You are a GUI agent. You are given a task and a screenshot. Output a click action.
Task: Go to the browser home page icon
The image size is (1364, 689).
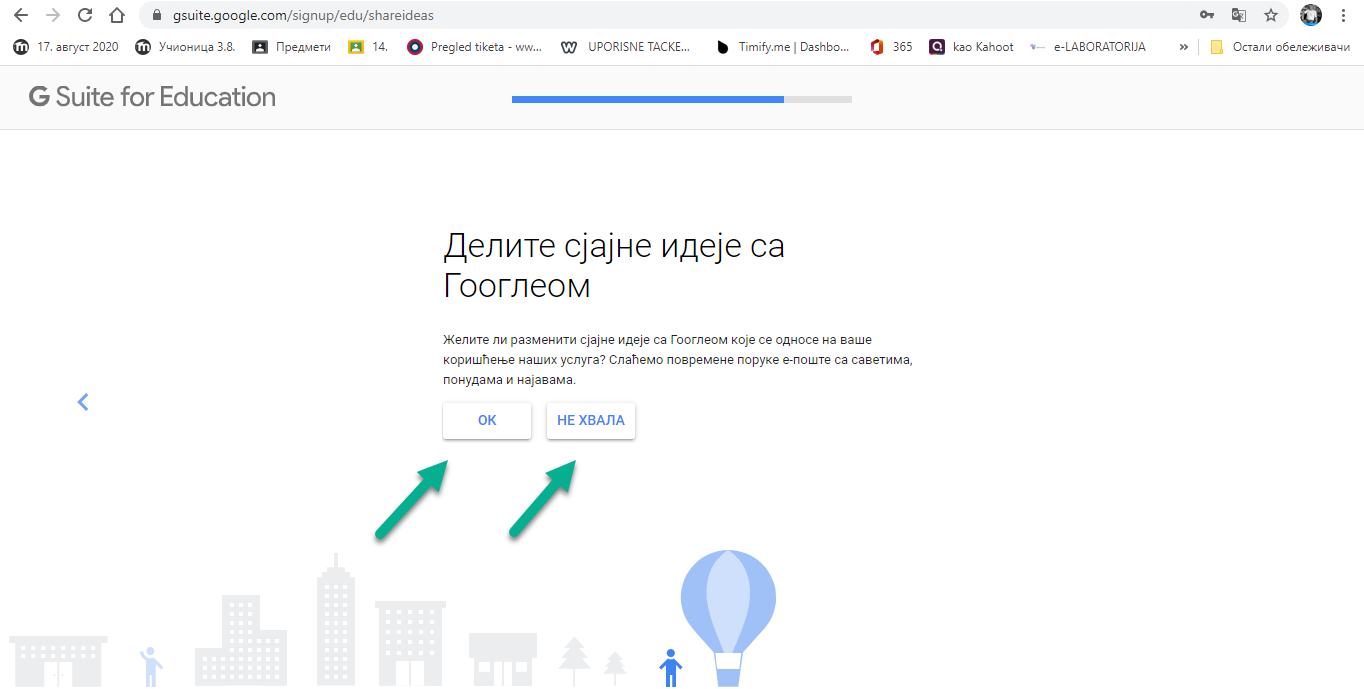click(117, 15)
